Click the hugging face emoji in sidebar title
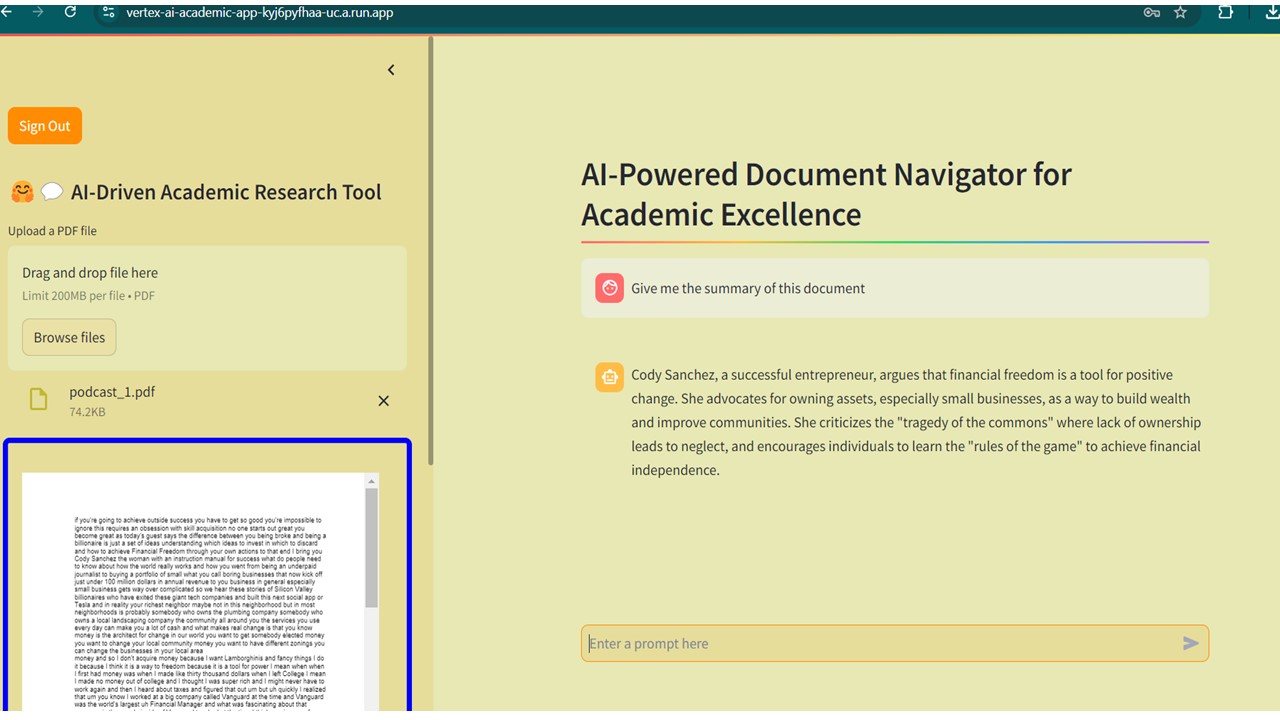Image resolution: width=1280 pixels, height=720 pixels. [22, 192]
